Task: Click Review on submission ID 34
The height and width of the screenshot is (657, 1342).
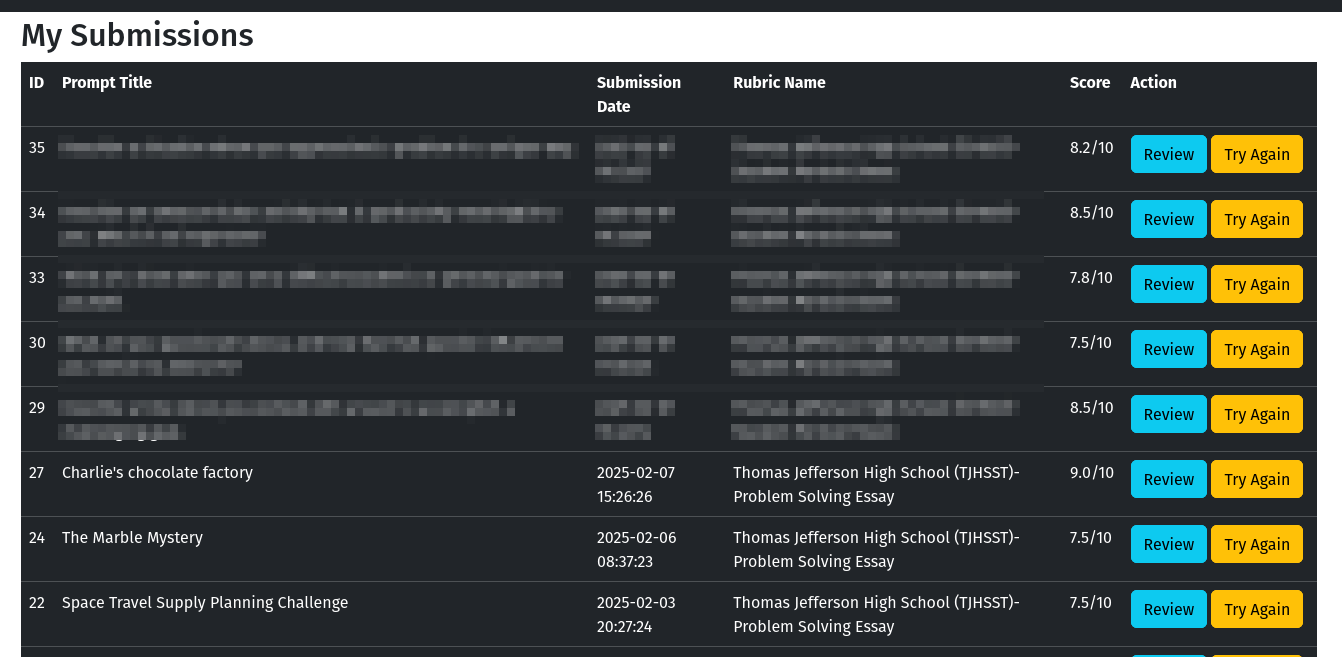Action: 1168,219
